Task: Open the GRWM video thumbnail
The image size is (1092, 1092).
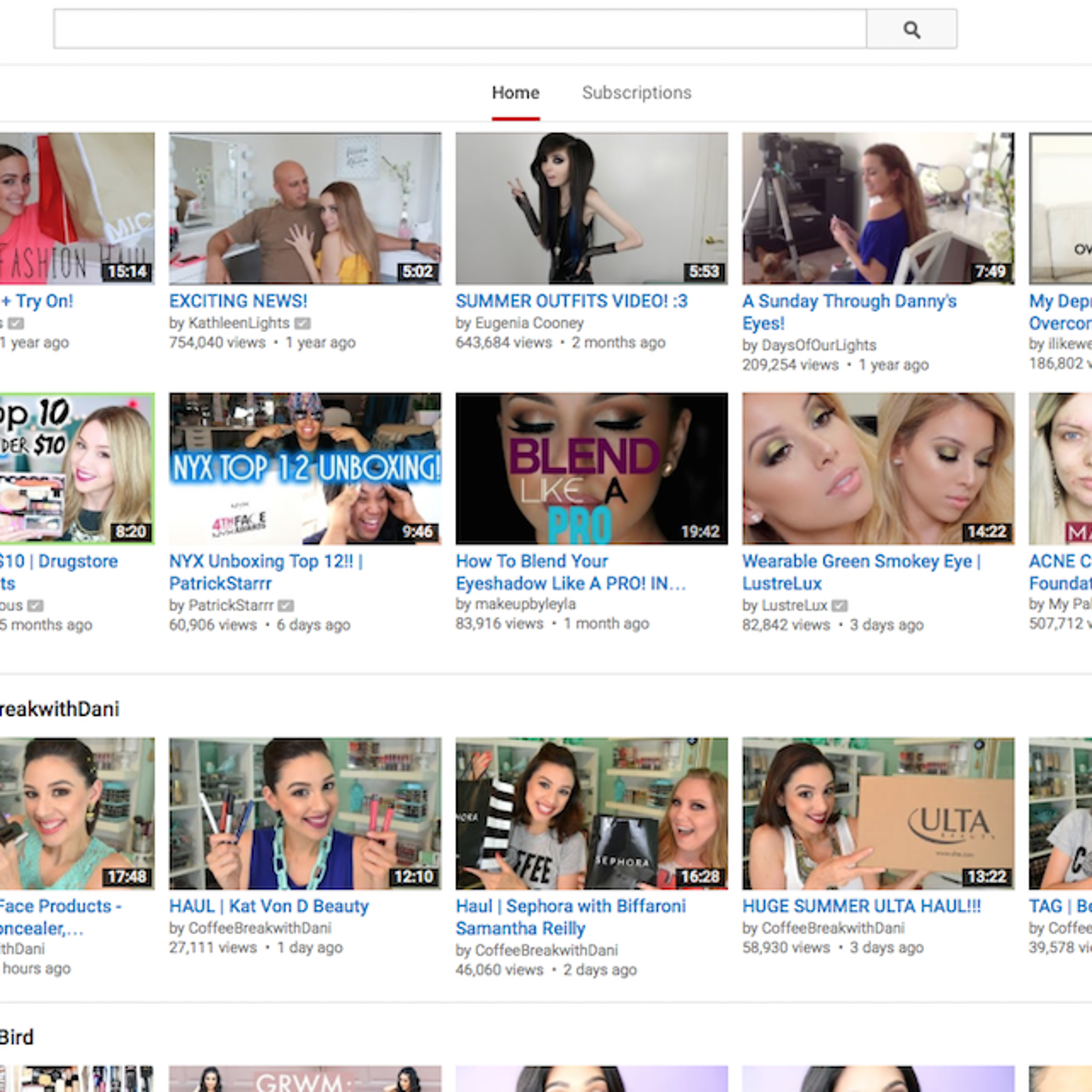Action: pos(305,1079)
